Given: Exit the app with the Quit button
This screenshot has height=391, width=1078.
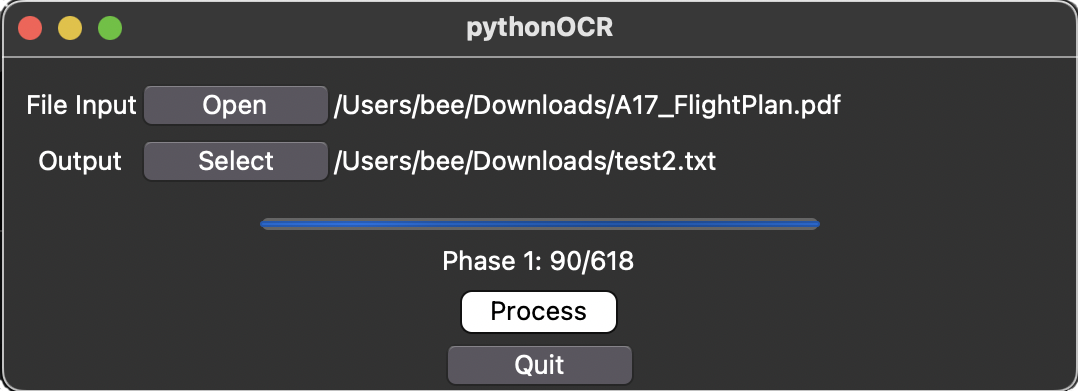Looking at the screenshot, I should [539, 365].
